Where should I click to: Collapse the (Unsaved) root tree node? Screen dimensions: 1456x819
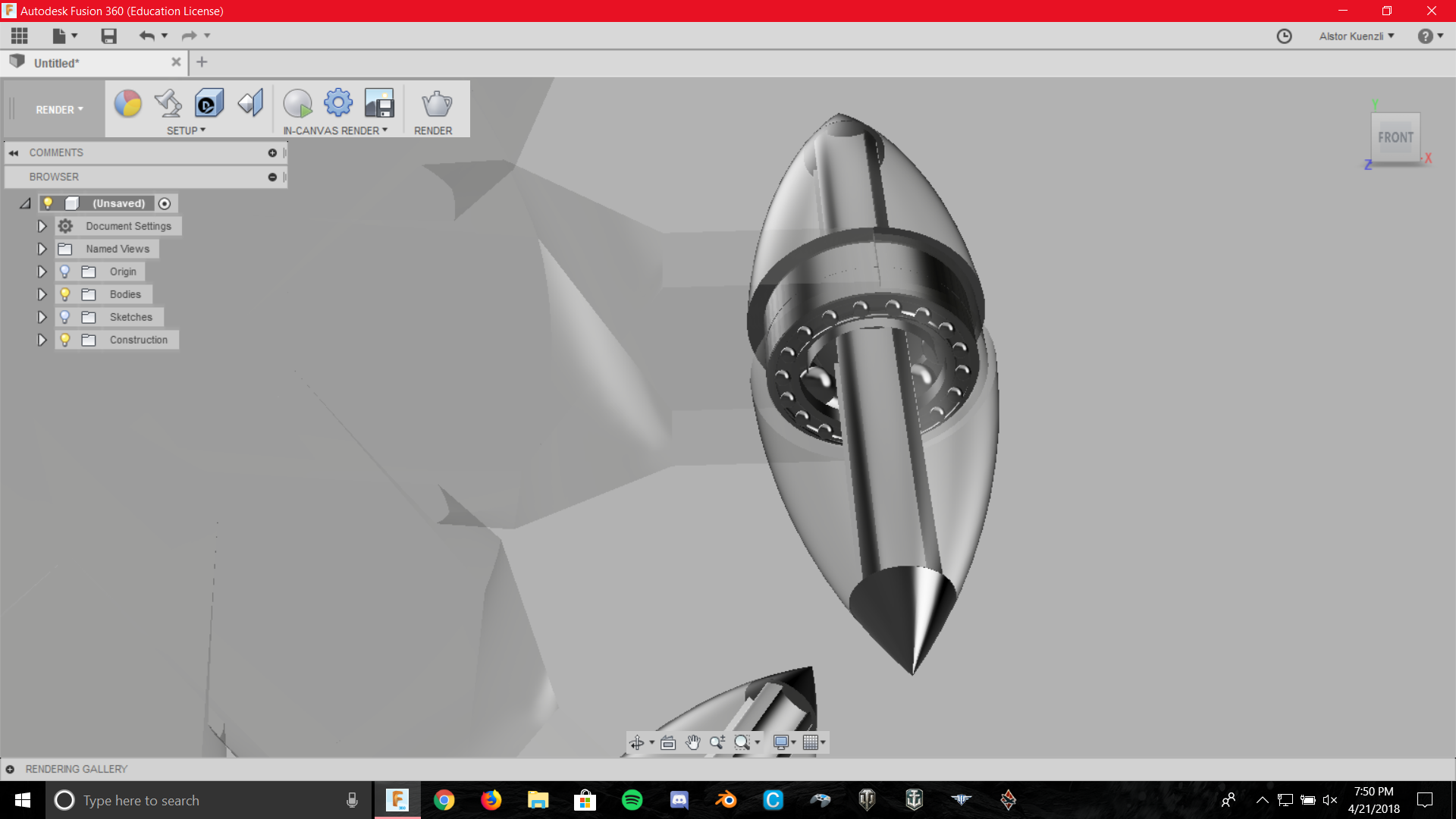(x=26, y=203)
